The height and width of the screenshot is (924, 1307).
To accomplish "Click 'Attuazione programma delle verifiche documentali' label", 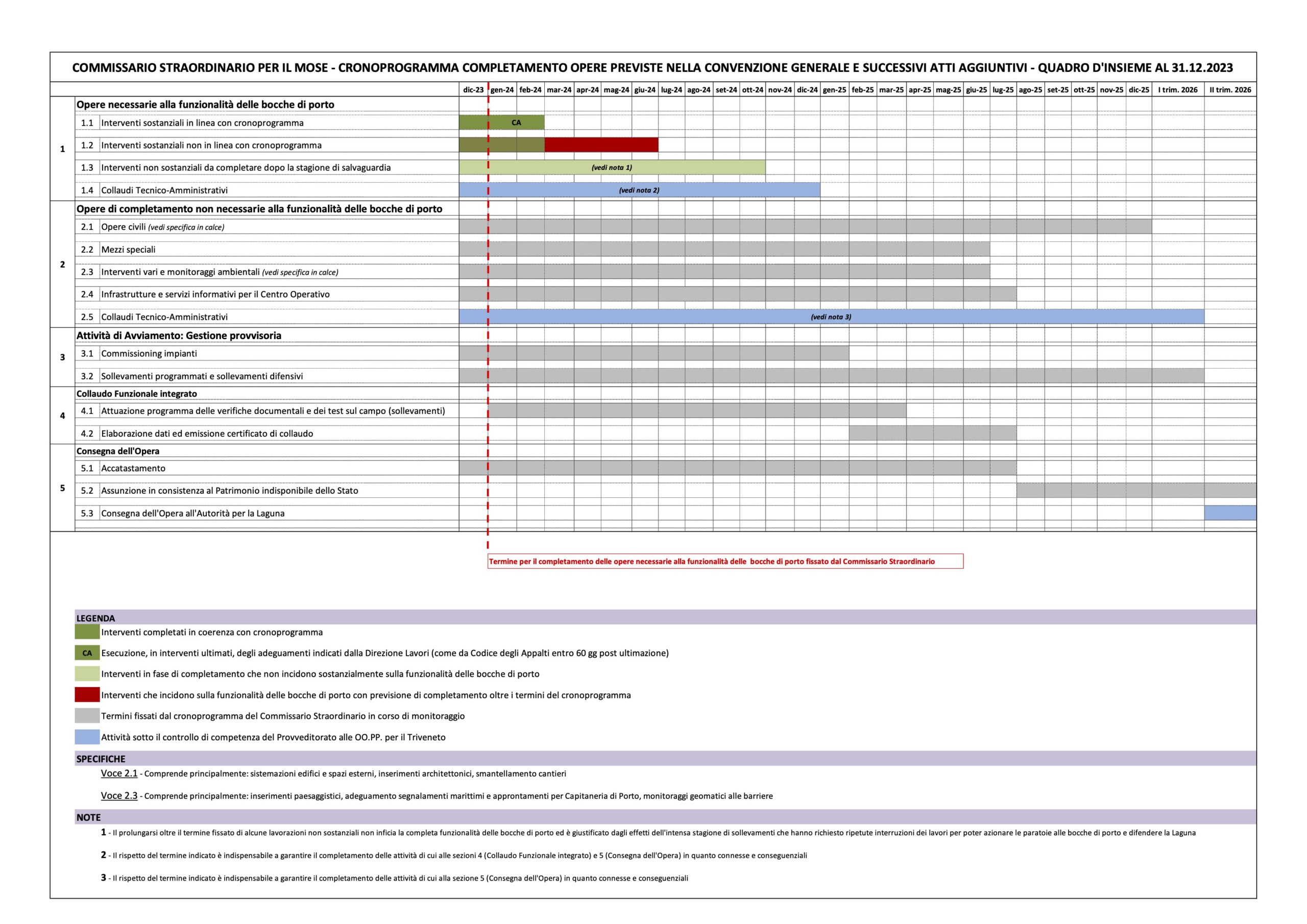I will [x=273, y=410].
